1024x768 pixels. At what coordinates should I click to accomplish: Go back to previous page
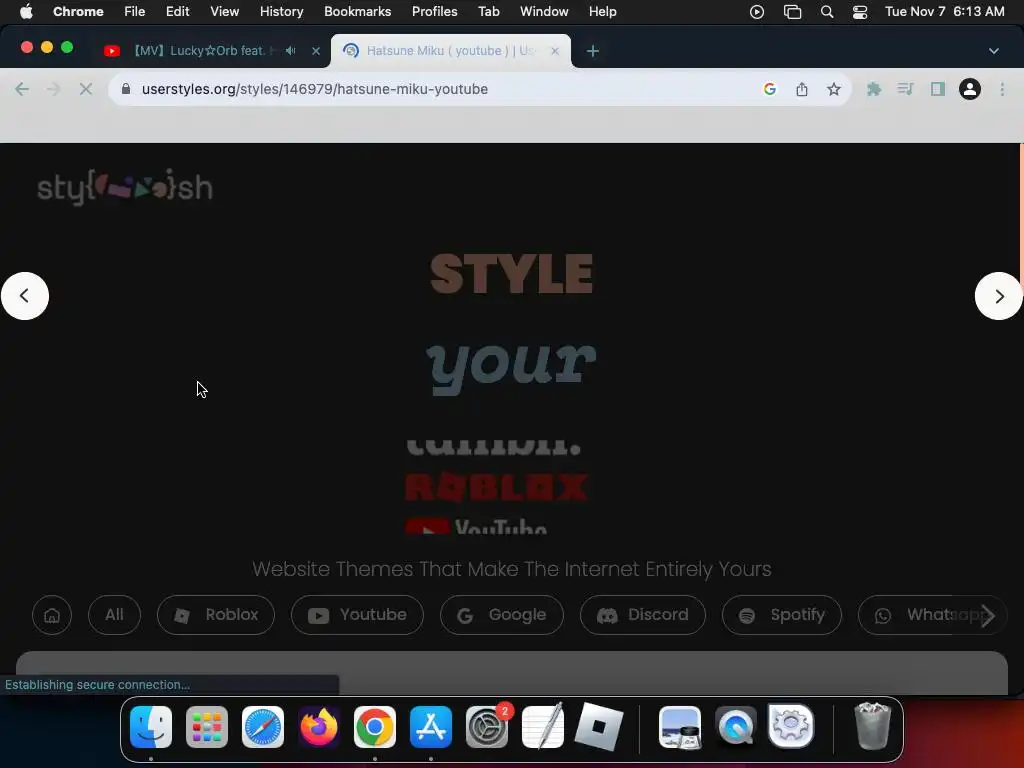22,89
